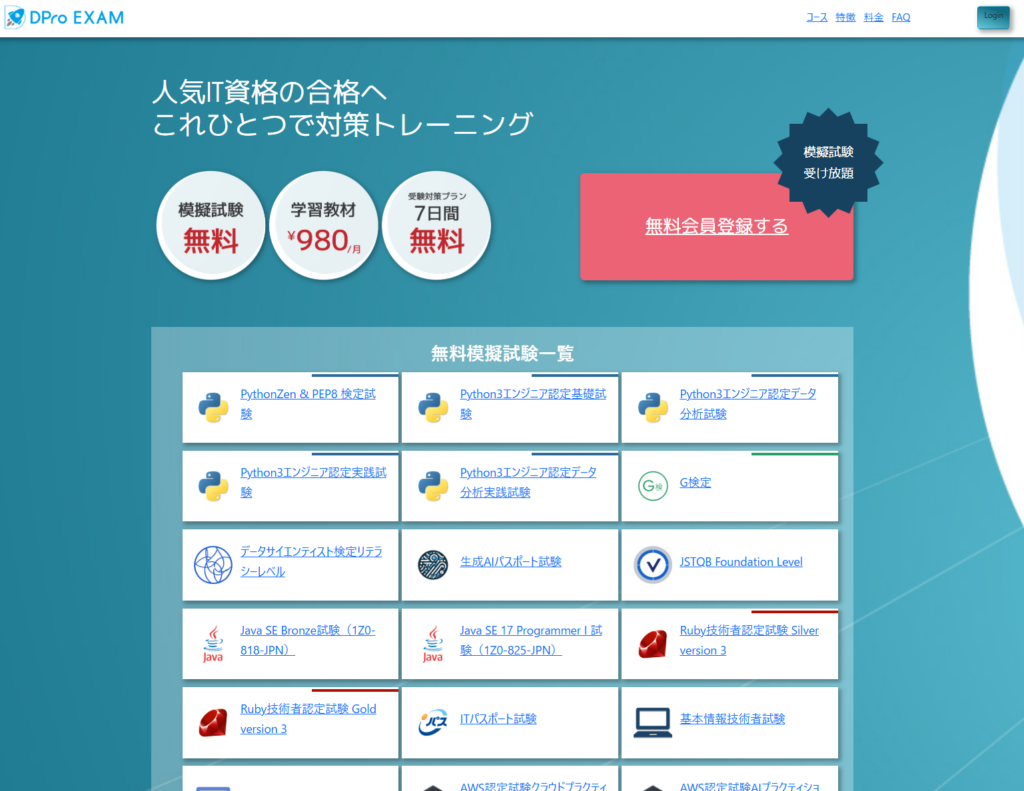Click the 模擬試験受け放題 starburst badge
This screenshot has height=791, width=1024.
(829, 162)
